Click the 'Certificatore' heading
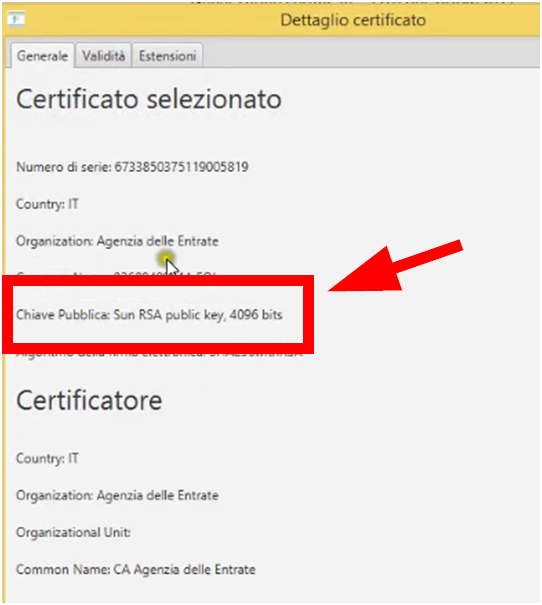 89,400
